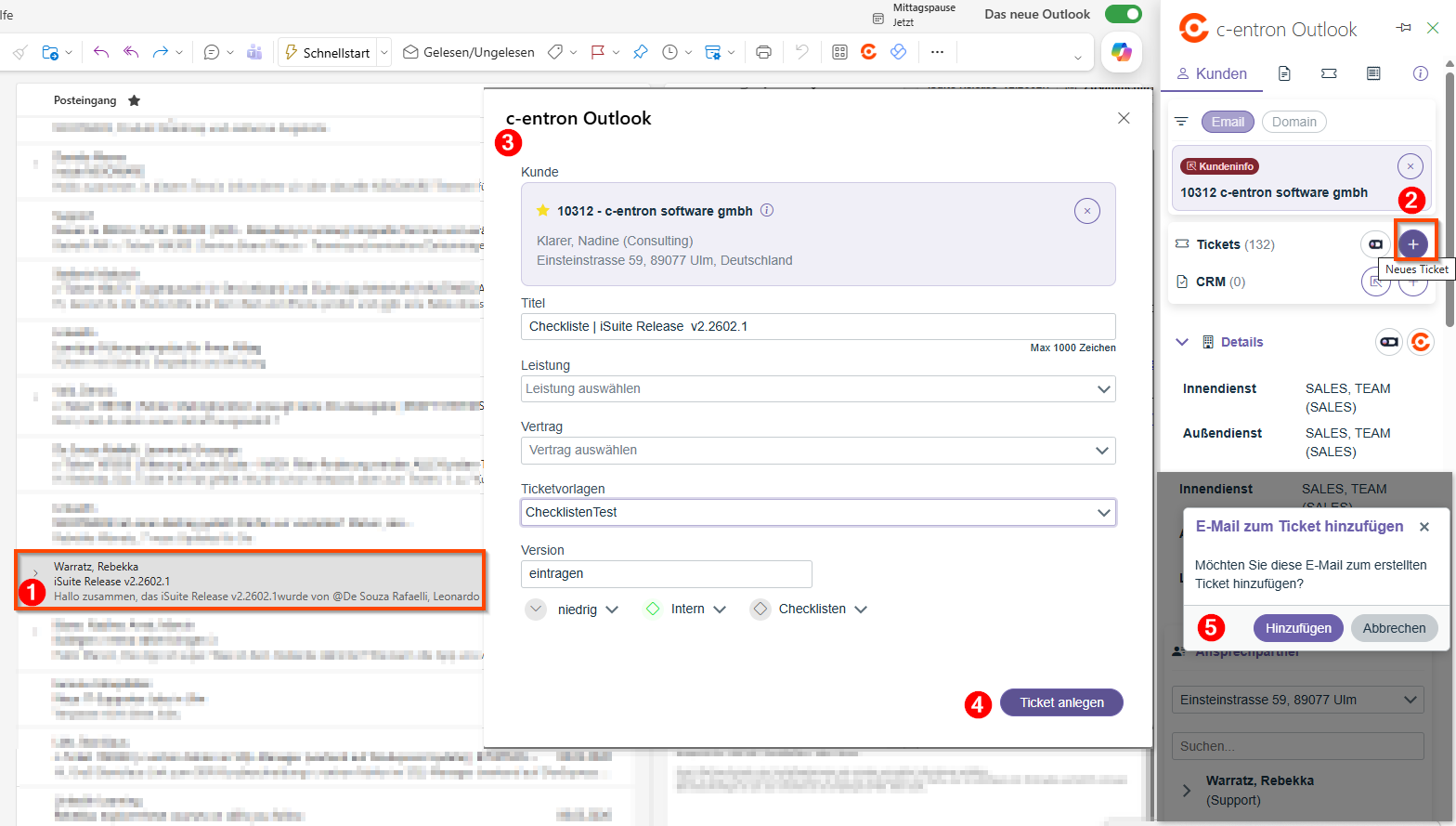Click the Neues Ticket plus button

click(x=1413, y=244)
